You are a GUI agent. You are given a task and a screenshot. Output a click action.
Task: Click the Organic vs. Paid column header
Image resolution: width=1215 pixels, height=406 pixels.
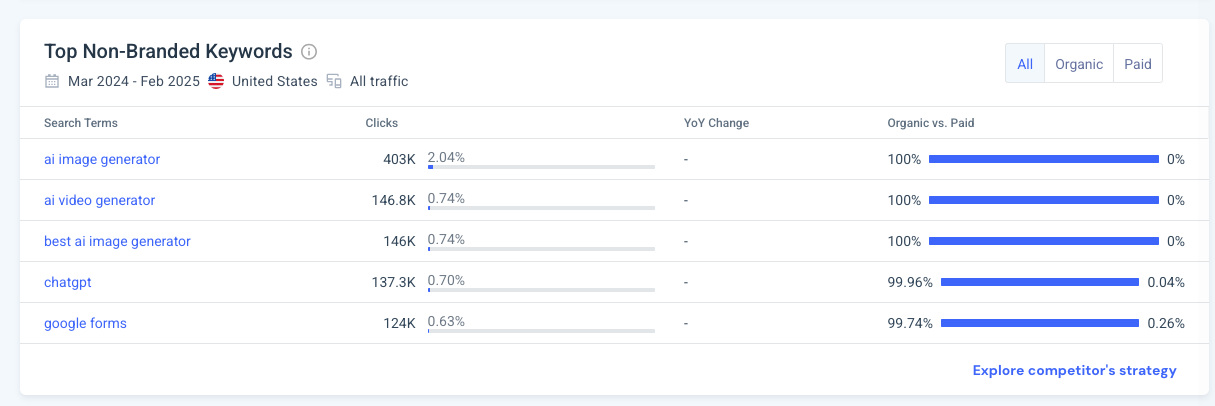click(931, 123)
